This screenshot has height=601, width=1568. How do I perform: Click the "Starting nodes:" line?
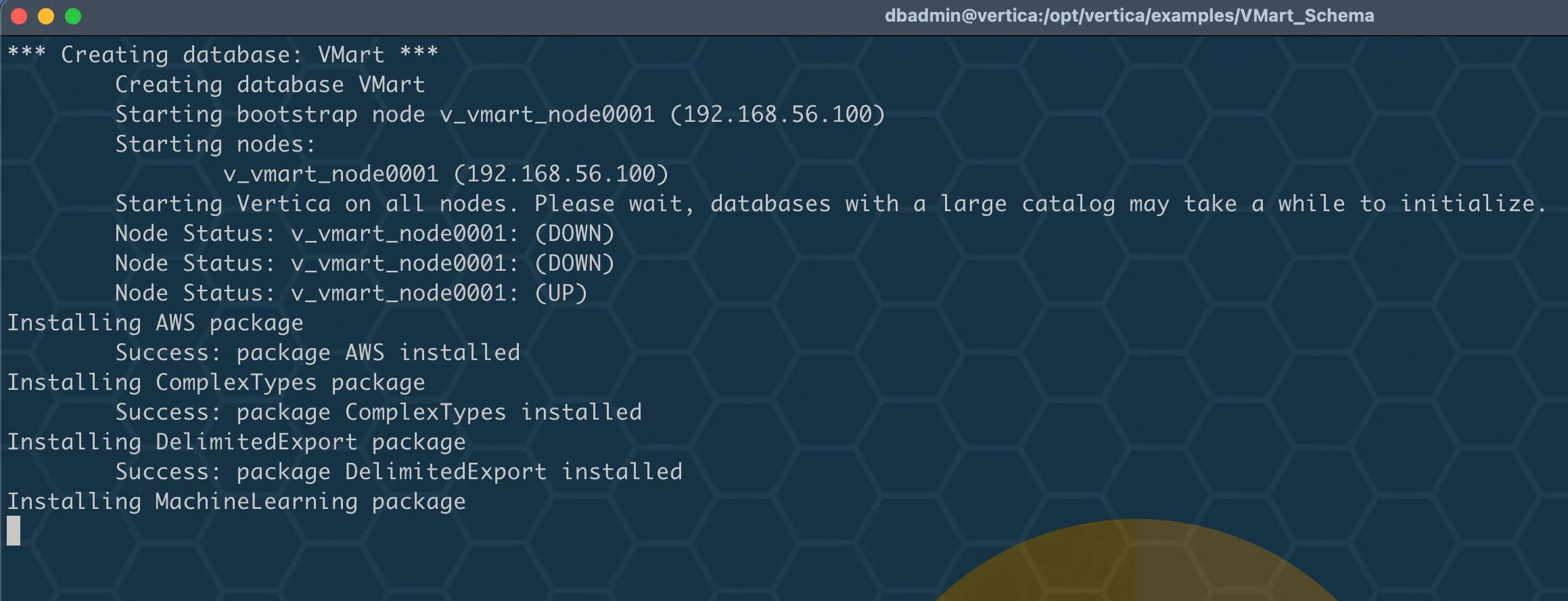tap(215, 144)
